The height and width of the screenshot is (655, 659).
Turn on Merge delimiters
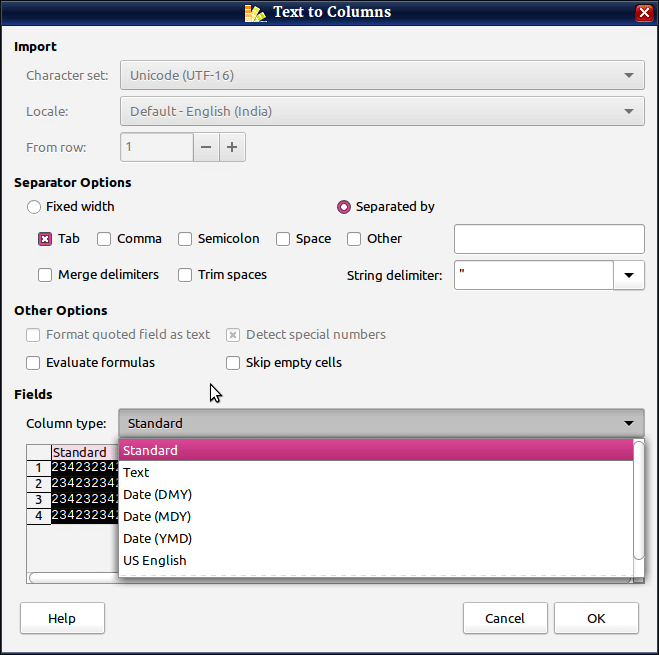pyautogui.click(x=45, y=275)
